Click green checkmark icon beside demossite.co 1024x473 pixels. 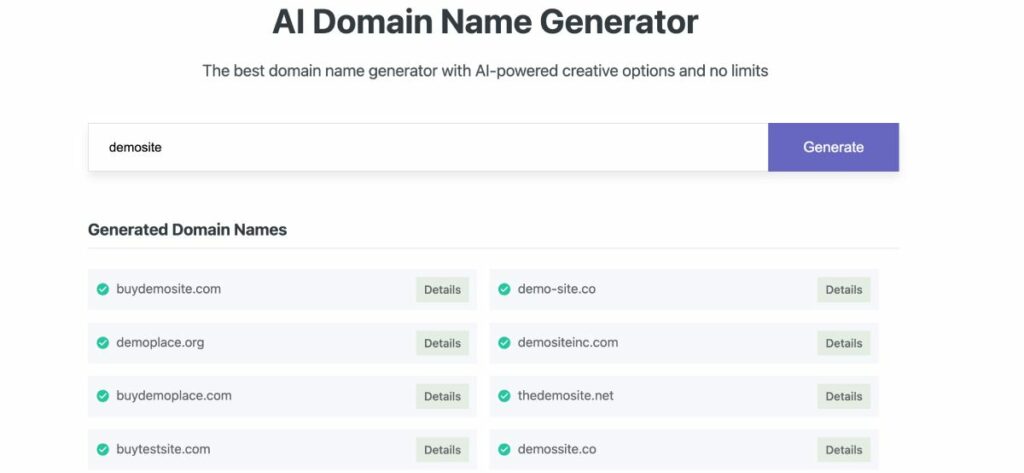pyautogui.click(x=504, y=450)
